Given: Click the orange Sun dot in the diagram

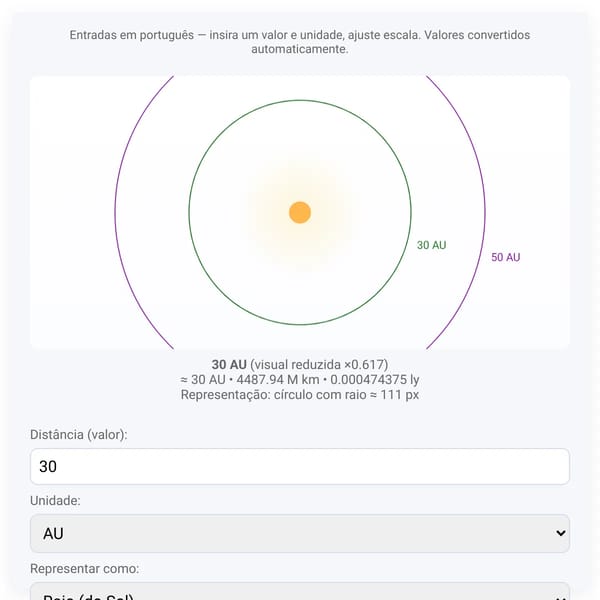Looking at the screenshot, I should pyautogui.click(x=300, y=212).
